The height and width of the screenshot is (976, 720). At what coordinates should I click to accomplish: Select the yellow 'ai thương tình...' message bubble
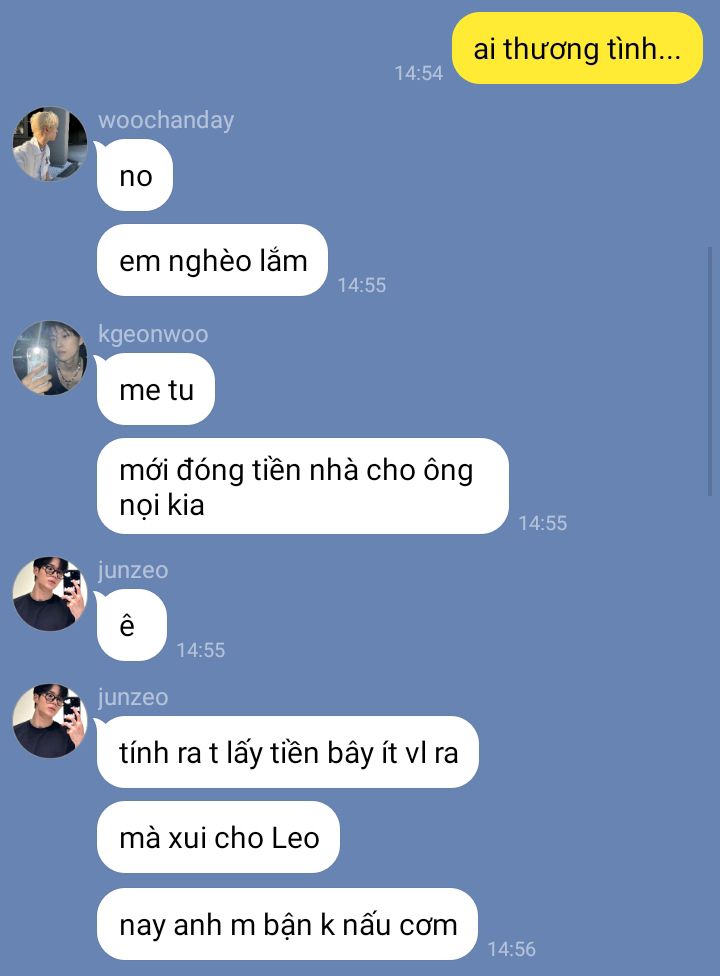point(577,49)
